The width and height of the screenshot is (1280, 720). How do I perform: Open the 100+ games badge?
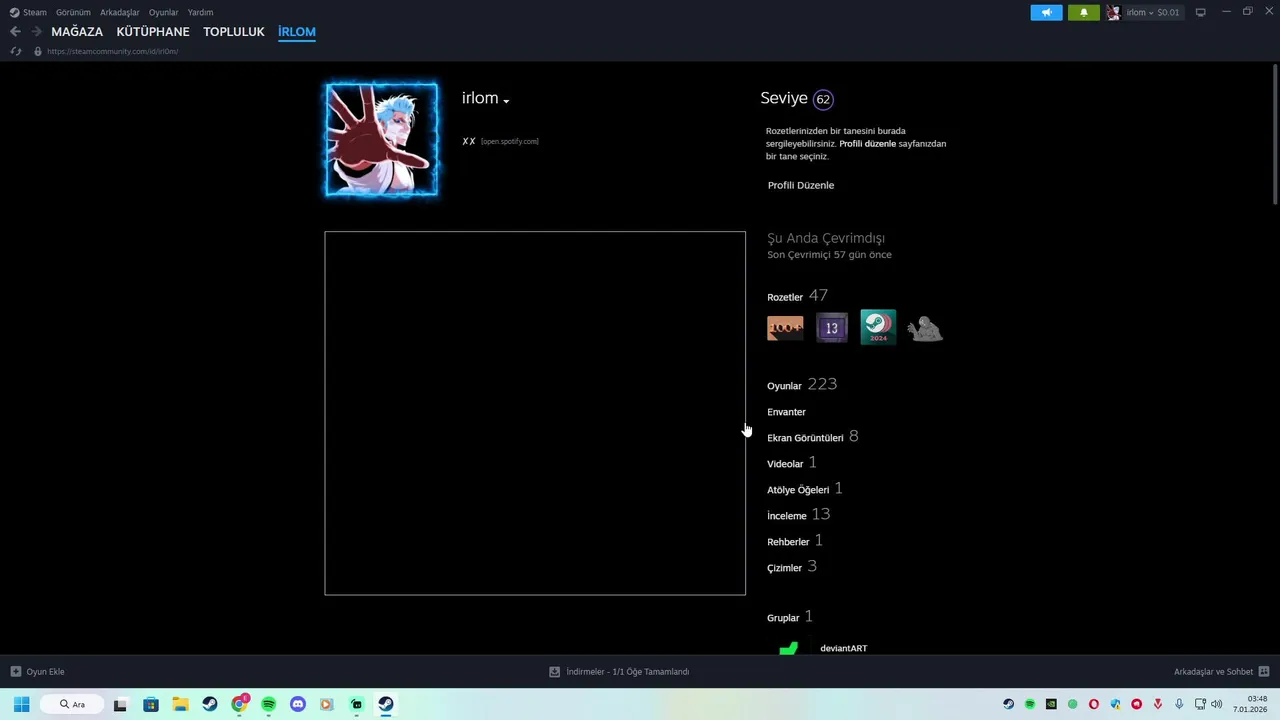point(785,328)
